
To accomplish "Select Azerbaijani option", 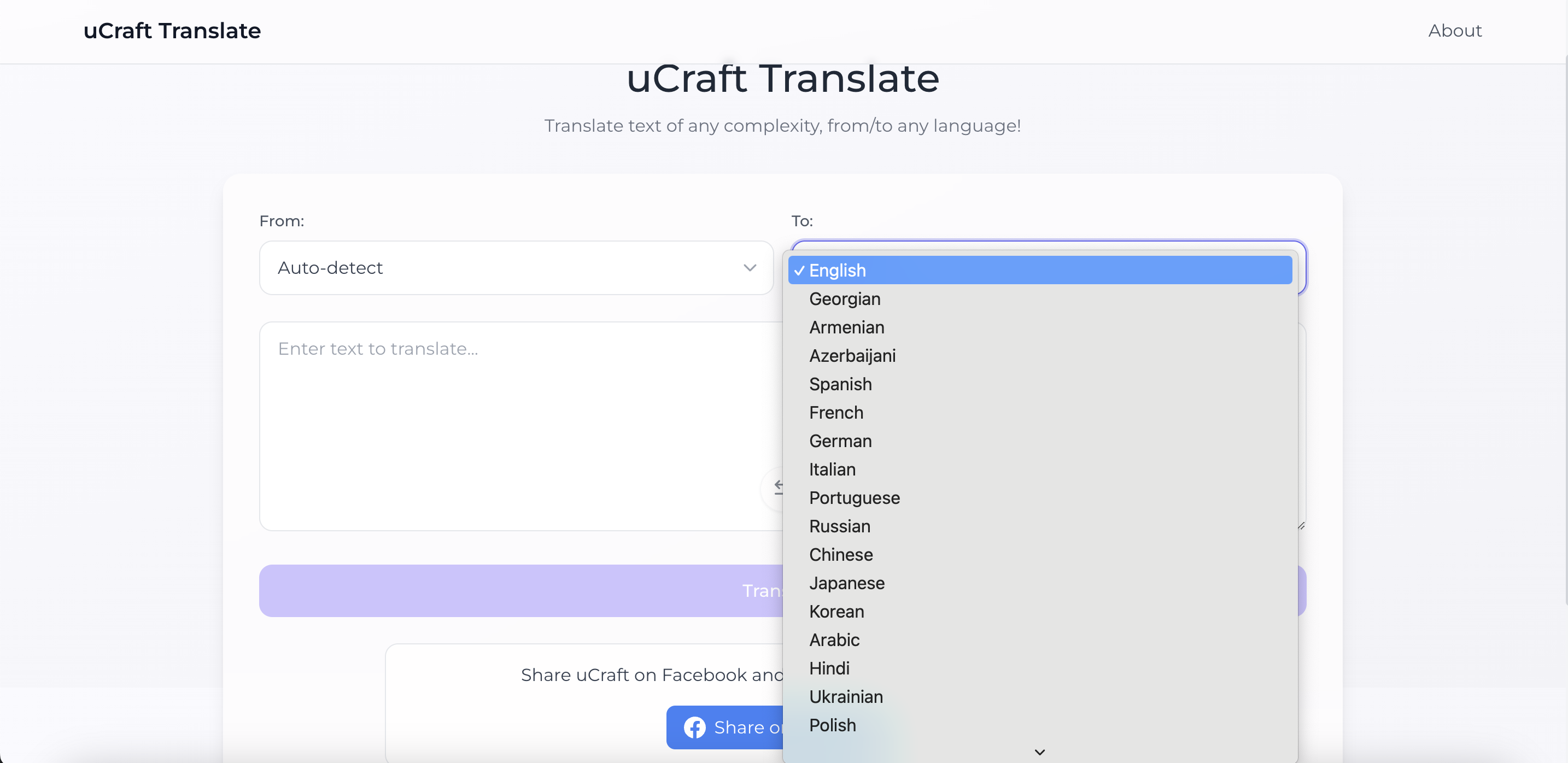I will [x=852, y=355].
